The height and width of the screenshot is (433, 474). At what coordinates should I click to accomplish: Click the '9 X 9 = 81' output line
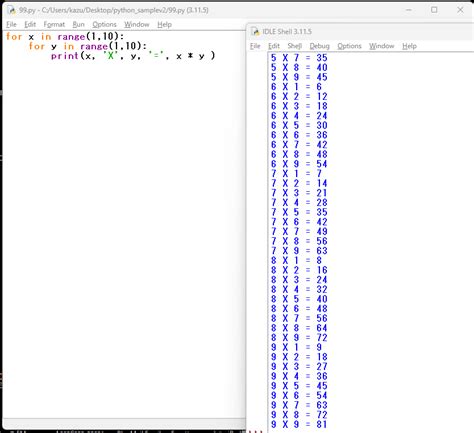point(299,424)
